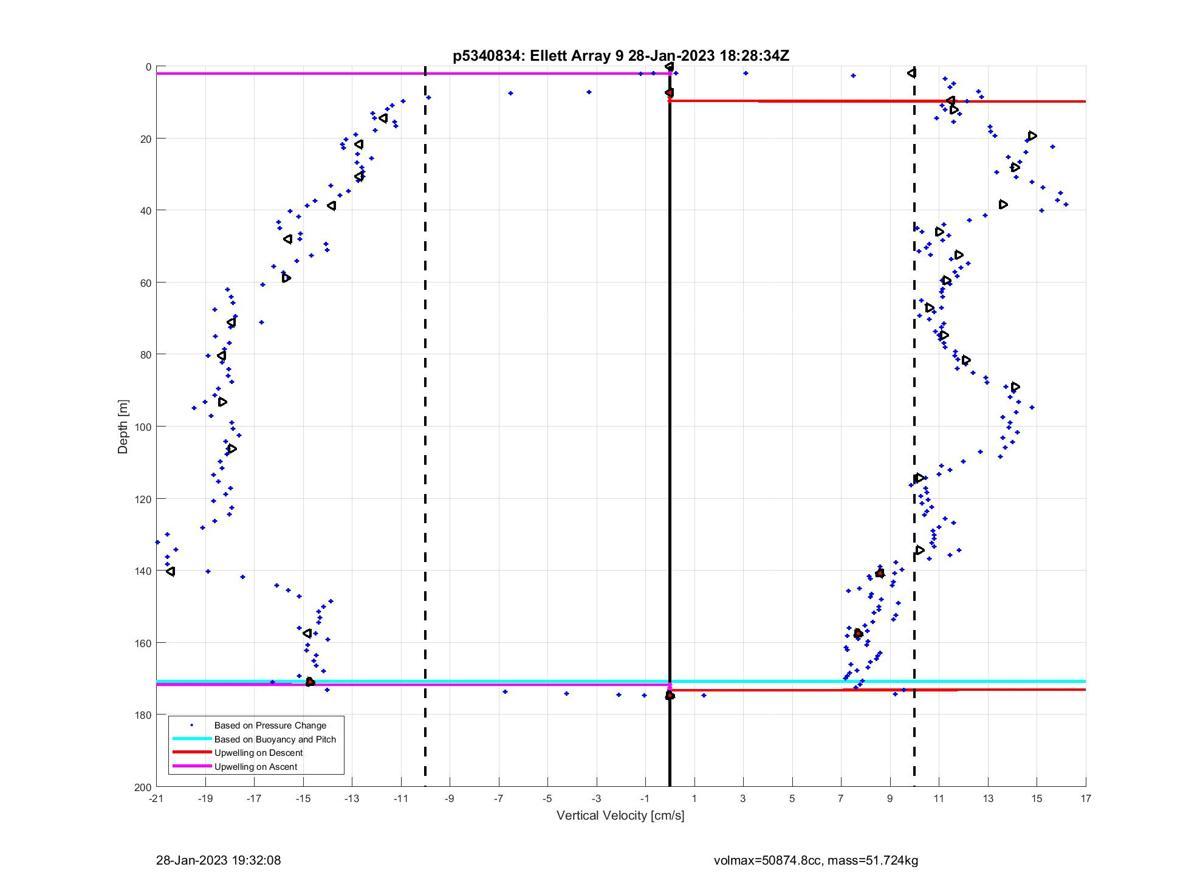1200x885 pixels.
Task: Click legend entry 'Based on Pressure Change'
Action: (x=270, y=725)
